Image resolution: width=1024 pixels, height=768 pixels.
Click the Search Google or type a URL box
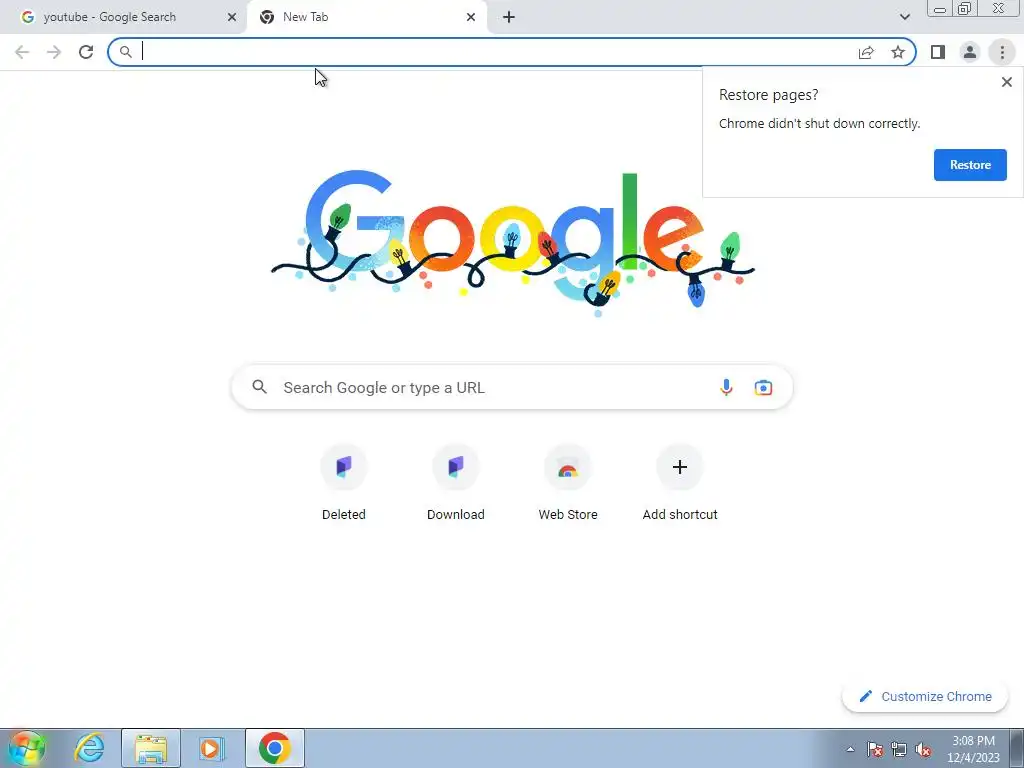click(512, 387)
